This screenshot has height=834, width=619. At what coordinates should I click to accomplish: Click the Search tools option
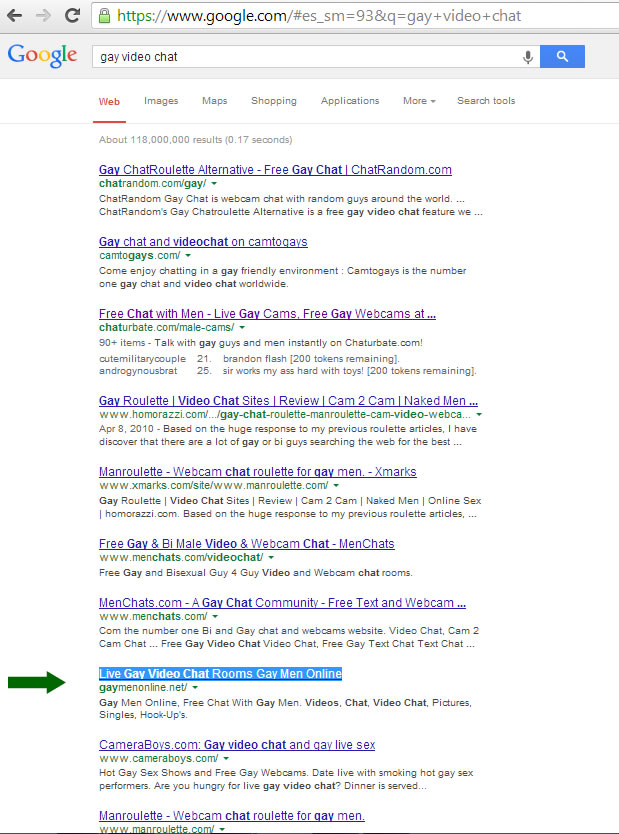point(486,101)
